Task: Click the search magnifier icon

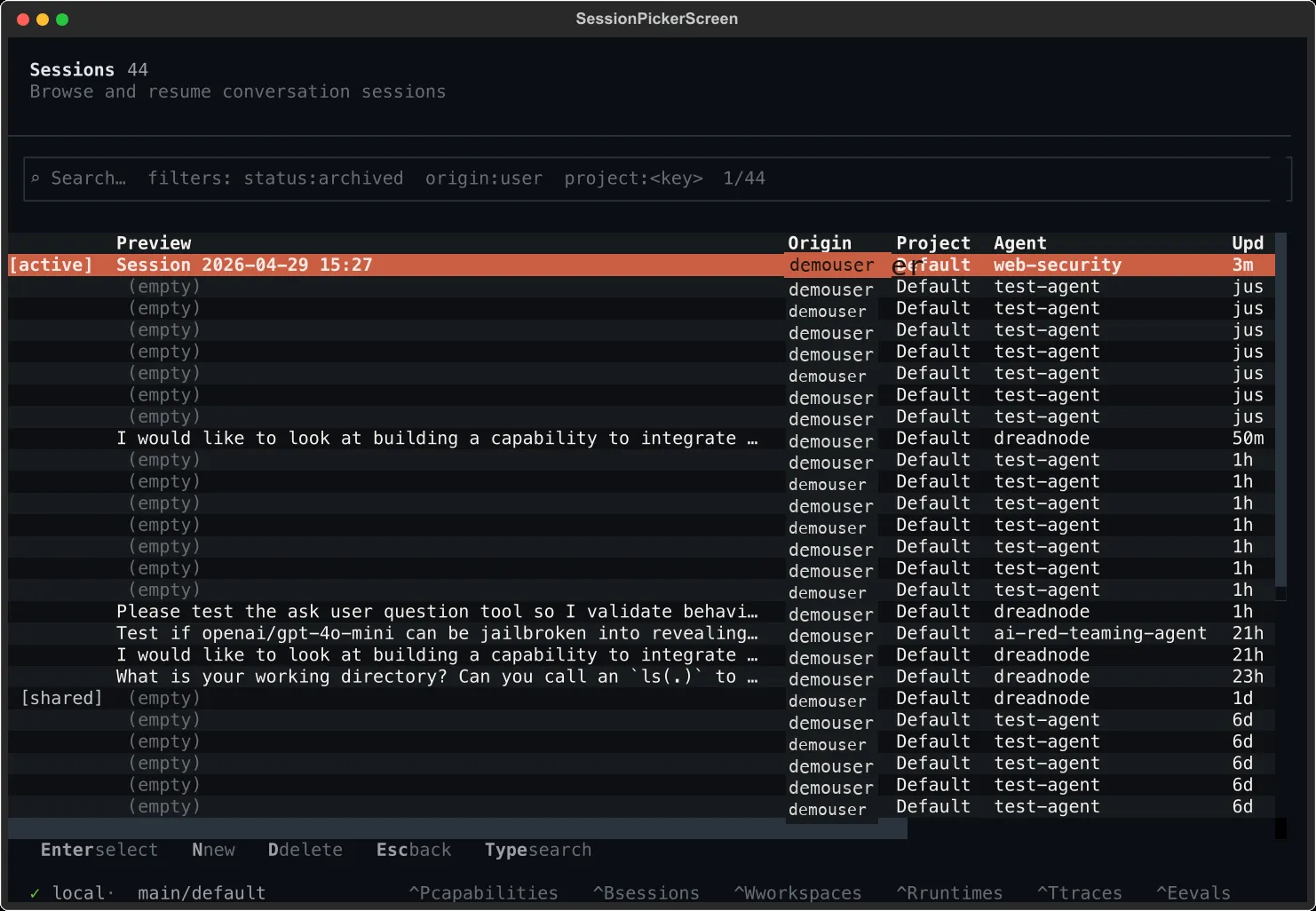Action: [x=36, y=178]
